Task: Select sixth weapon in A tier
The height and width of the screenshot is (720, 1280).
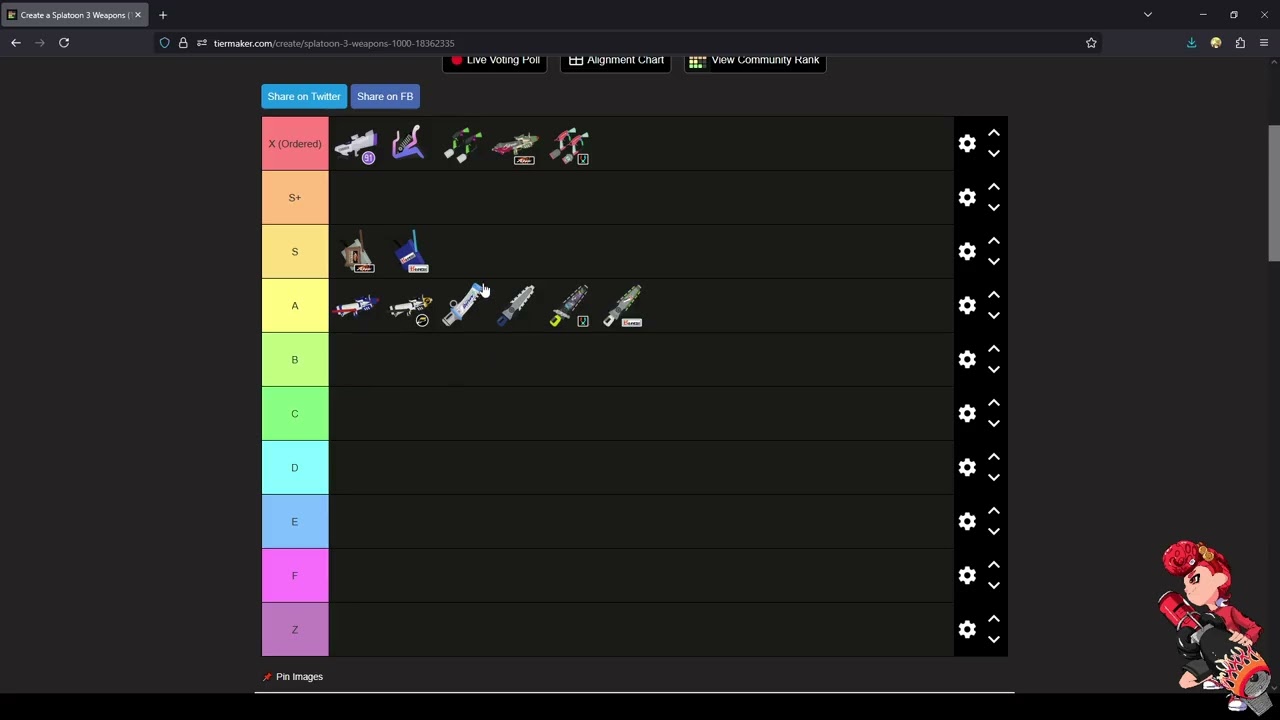Action: click(623, 306)
